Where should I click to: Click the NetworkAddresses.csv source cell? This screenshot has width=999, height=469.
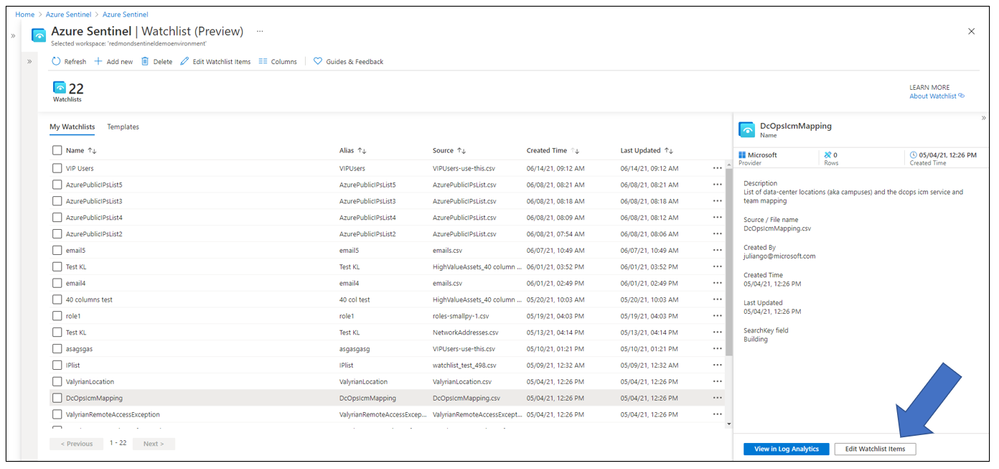[465, 333]
